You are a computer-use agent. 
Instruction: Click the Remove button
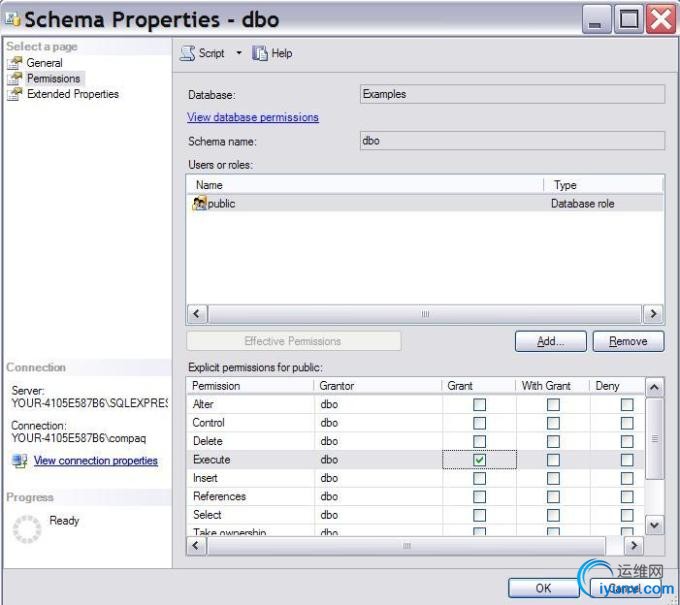click(628, 341)
